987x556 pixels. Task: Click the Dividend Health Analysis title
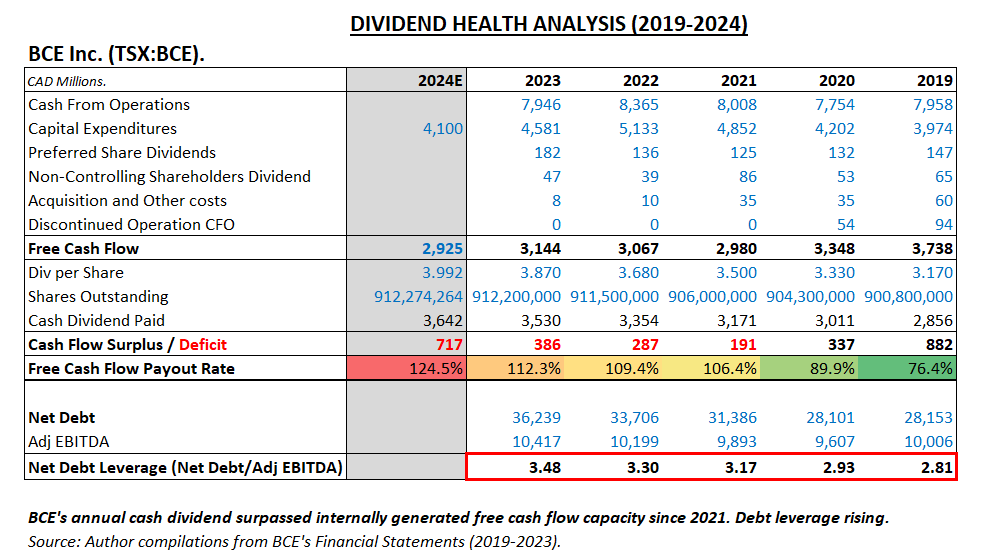pyautogui.click(x=549, y=24)
